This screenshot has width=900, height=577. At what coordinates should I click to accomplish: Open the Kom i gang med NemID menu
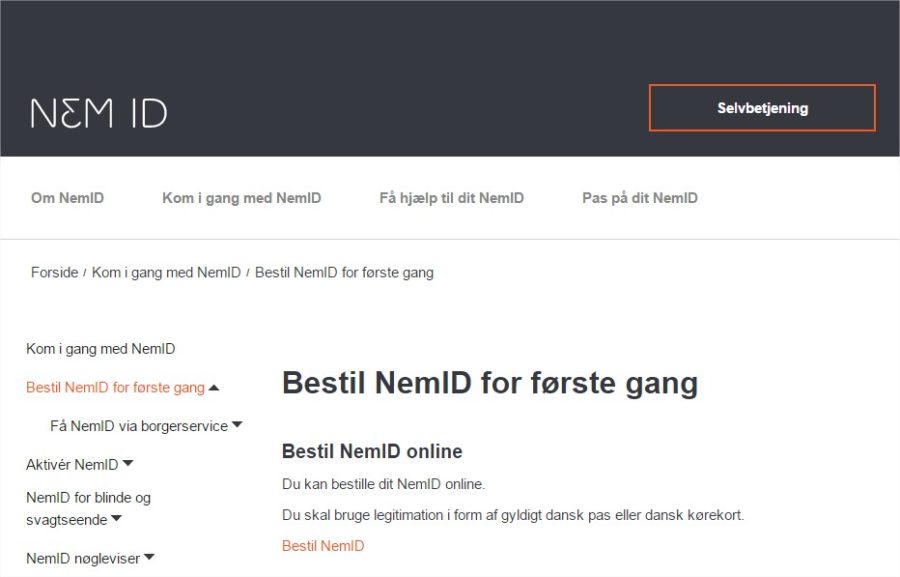click(x=242, y=197)
